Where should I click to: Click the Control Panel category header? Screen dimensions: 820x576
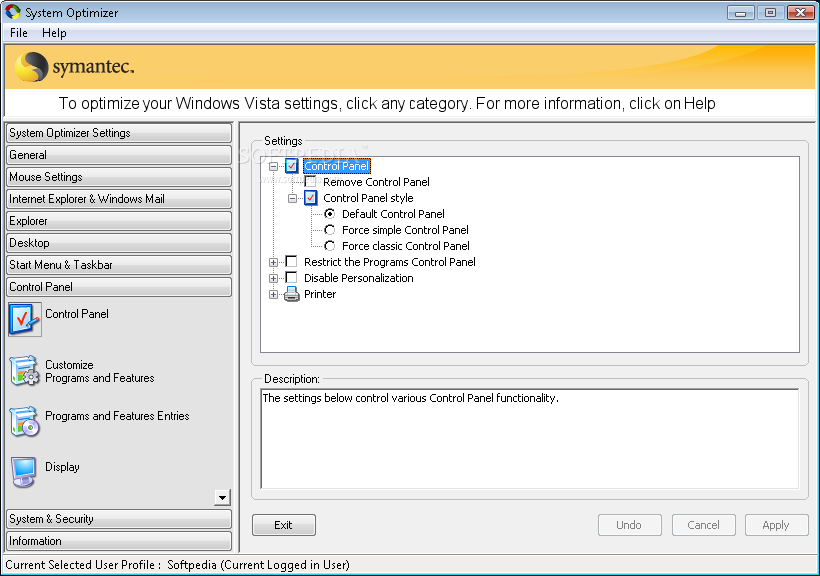[119, 287]
